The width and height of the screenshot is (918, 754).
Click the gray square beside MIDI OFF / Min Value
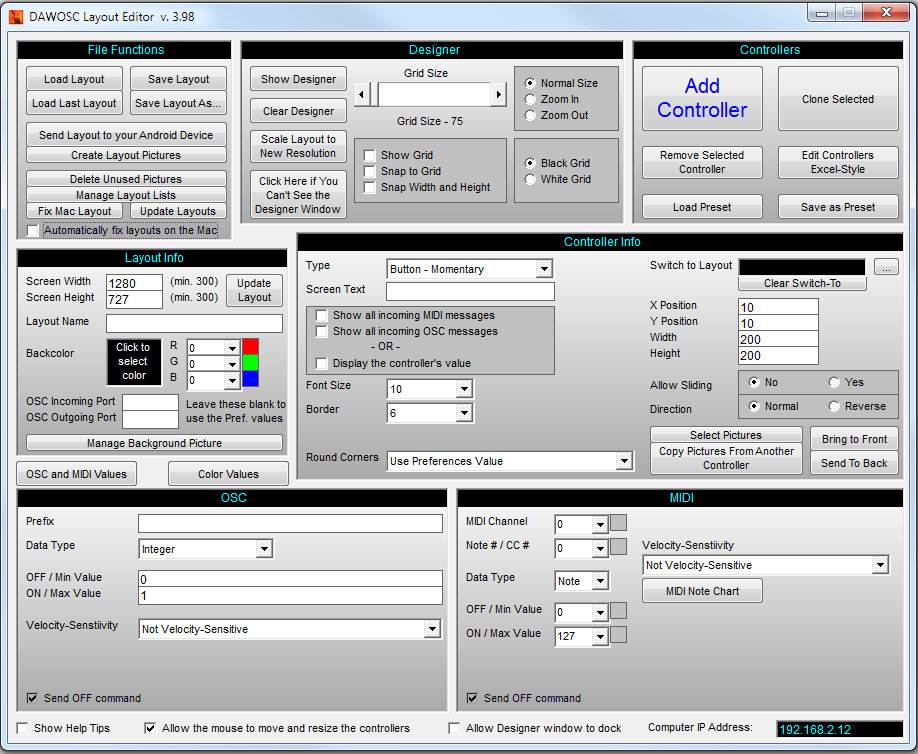619,611
